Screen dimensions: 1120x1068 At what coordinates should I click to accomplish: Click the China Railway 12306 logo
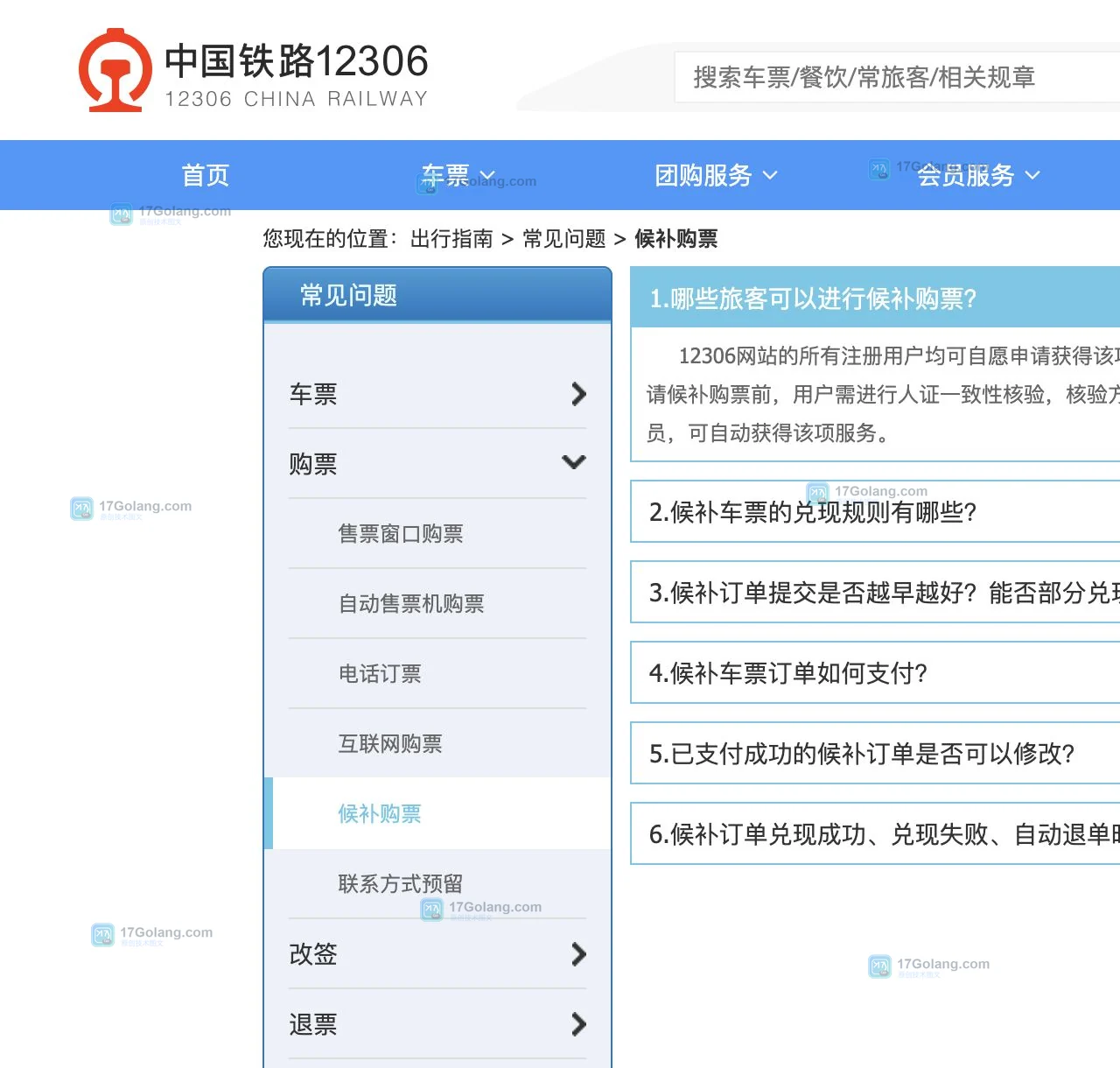click(x=253, y=71)
